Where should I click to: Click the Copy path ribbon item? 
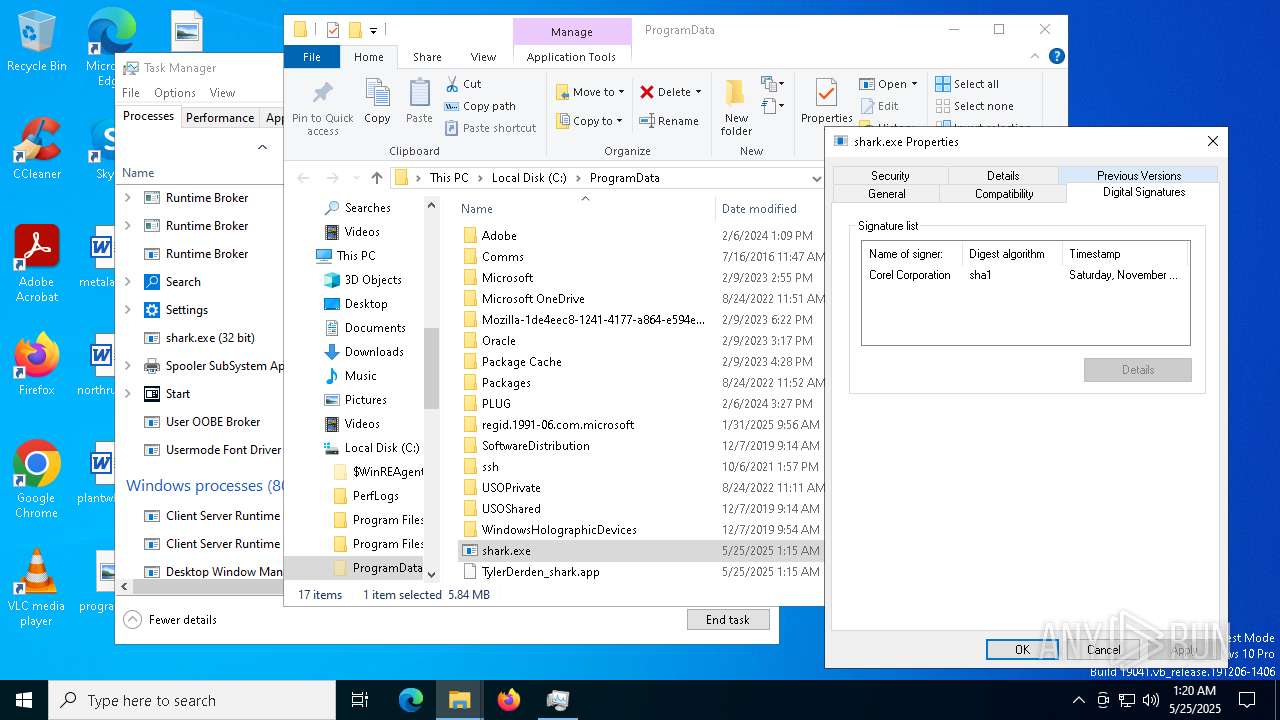coord(480,106)
